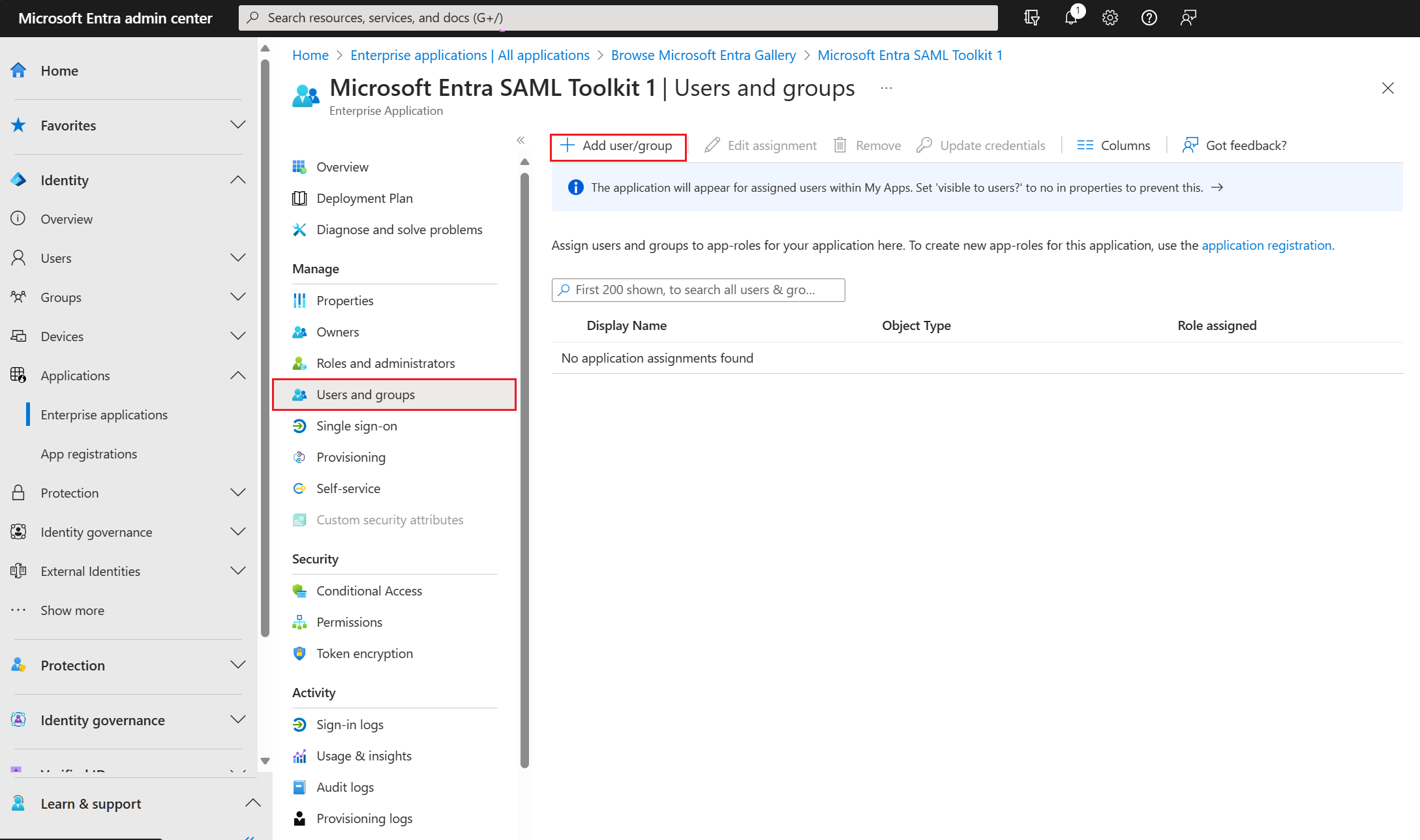Toggle the Conditional Access section
This screenshot has height=840, width=1420.
coord(369,590)
